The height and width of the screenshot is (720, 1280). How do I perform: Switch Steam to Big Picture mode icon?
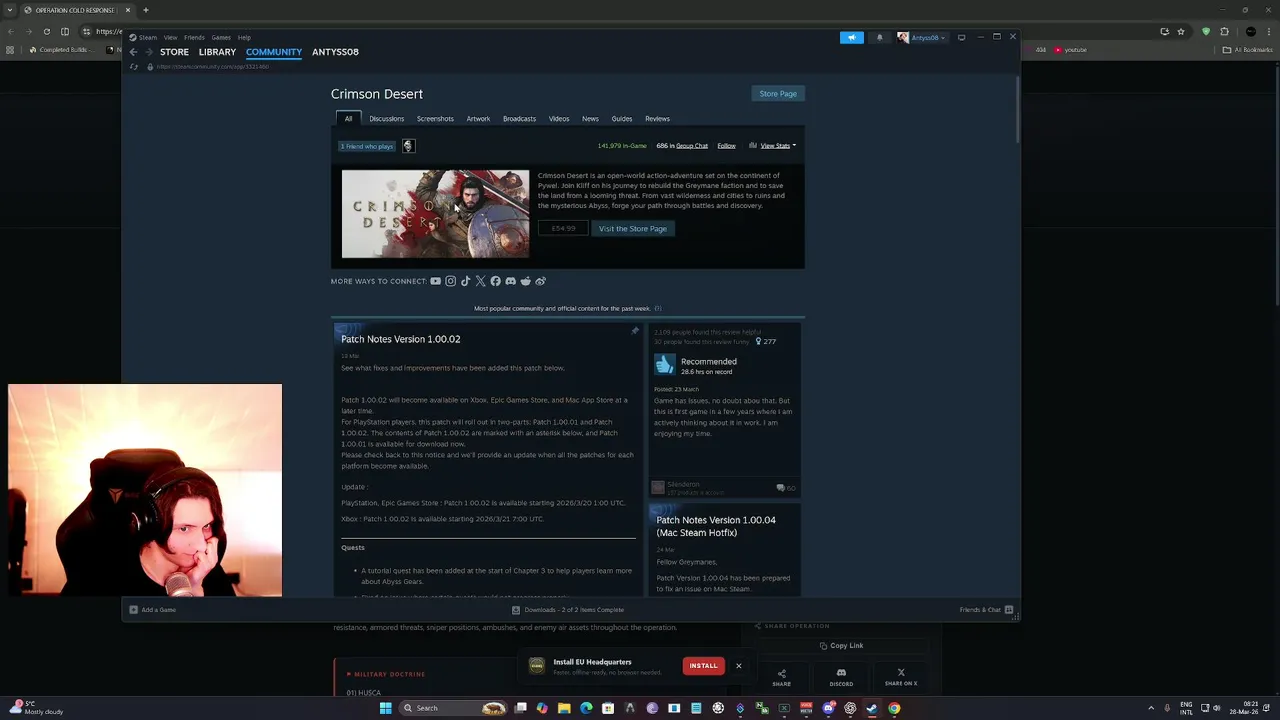tap(961, 38)
